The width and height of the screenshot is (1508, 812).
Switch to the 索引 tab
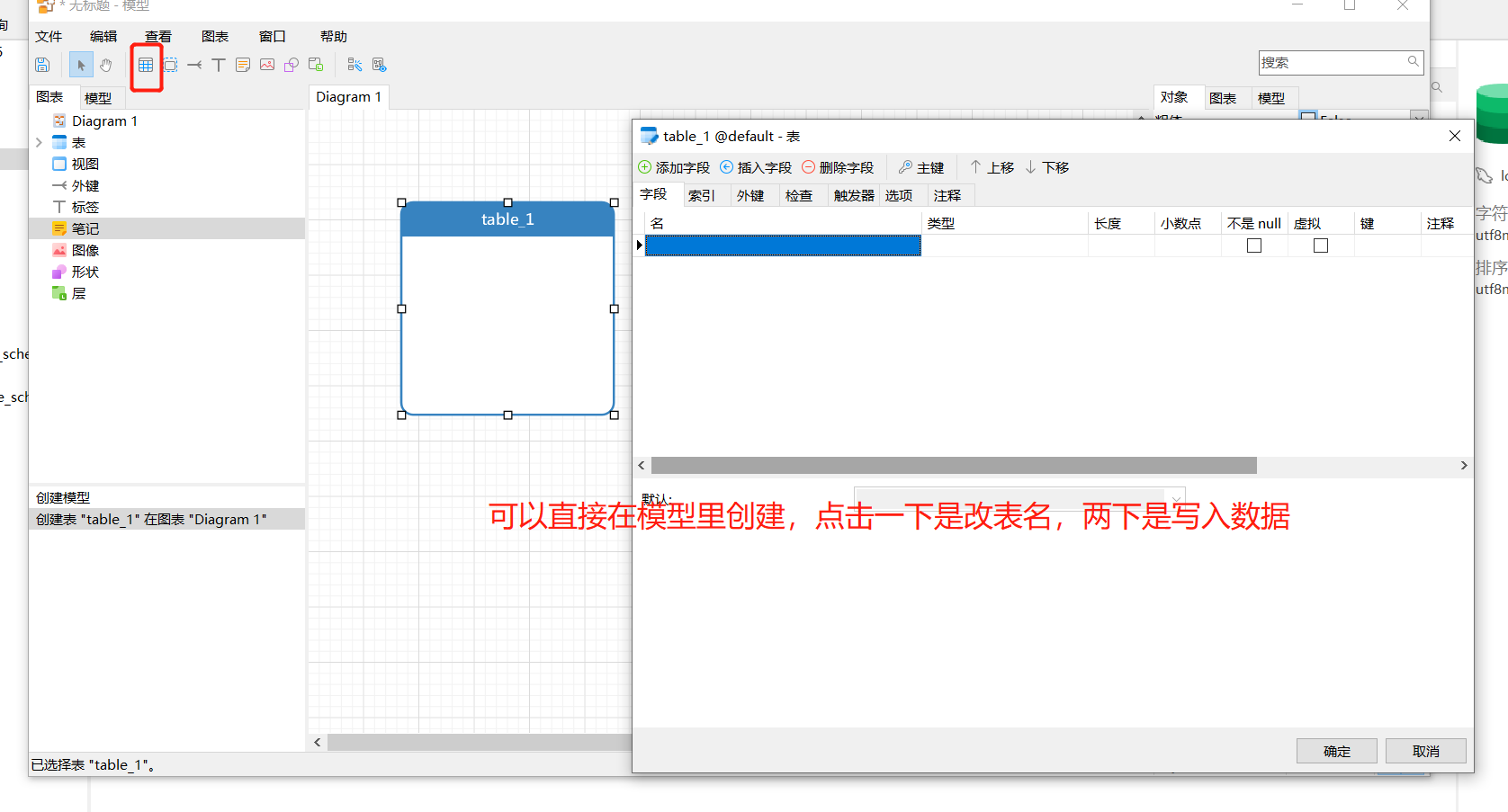(x=702, y=195)
